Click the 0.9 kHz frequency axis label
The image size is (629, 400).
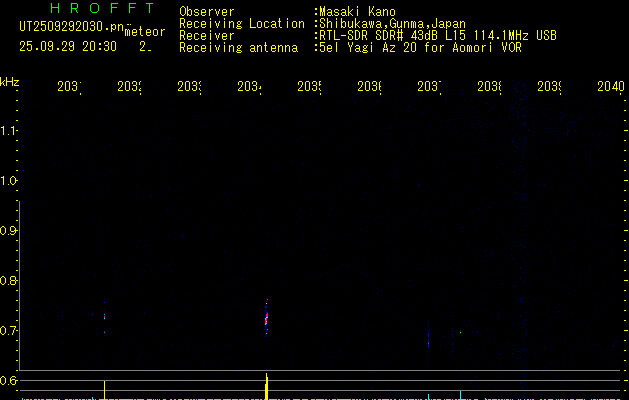[x=8, y=231]
